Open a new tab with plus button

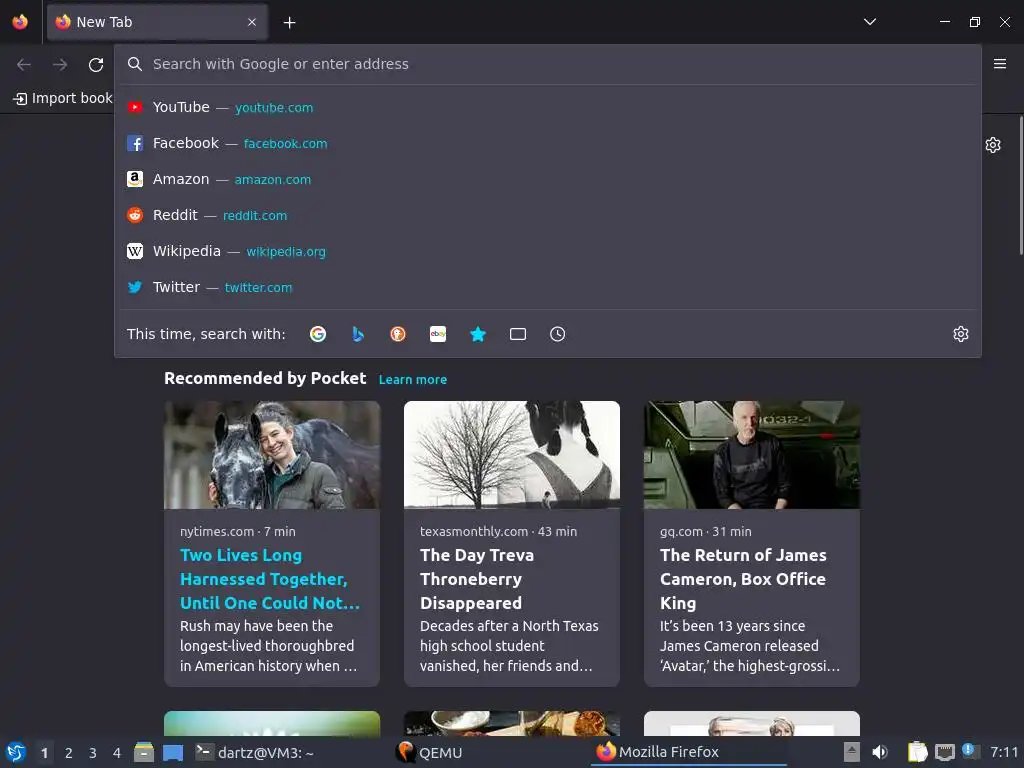(289, 22)
